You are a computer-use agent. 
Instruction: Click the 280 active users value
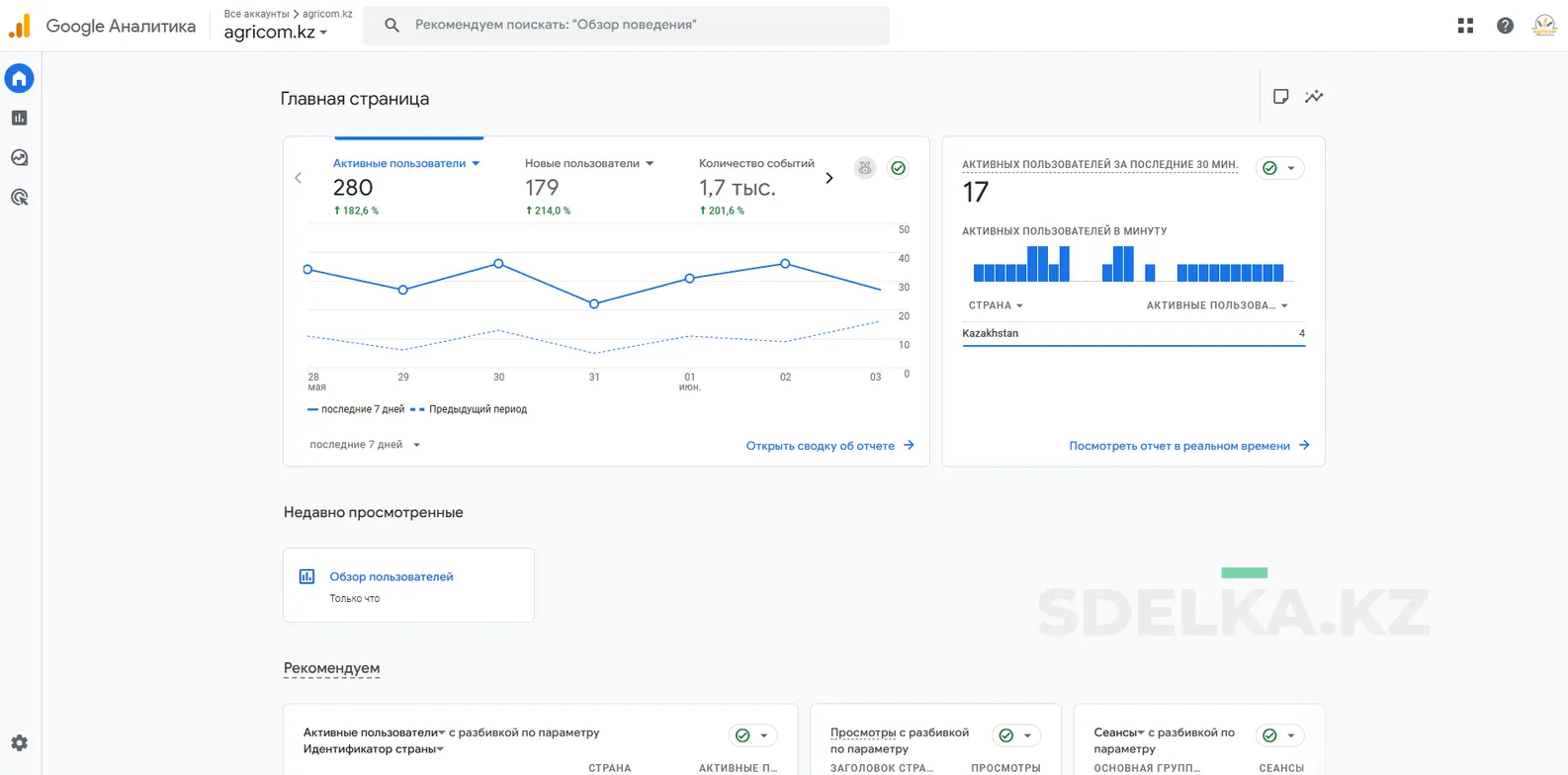coord(353,188)
